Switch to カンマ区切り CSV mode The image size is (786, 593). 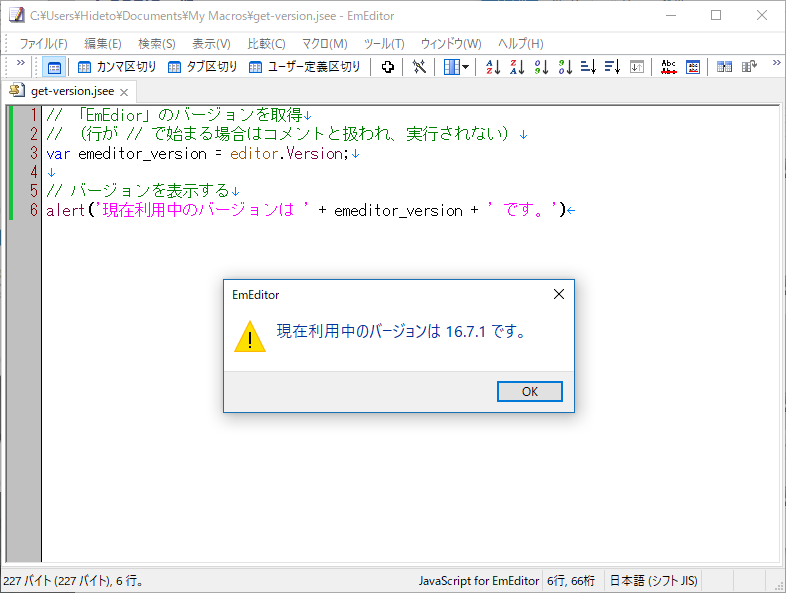click(117, 67)
